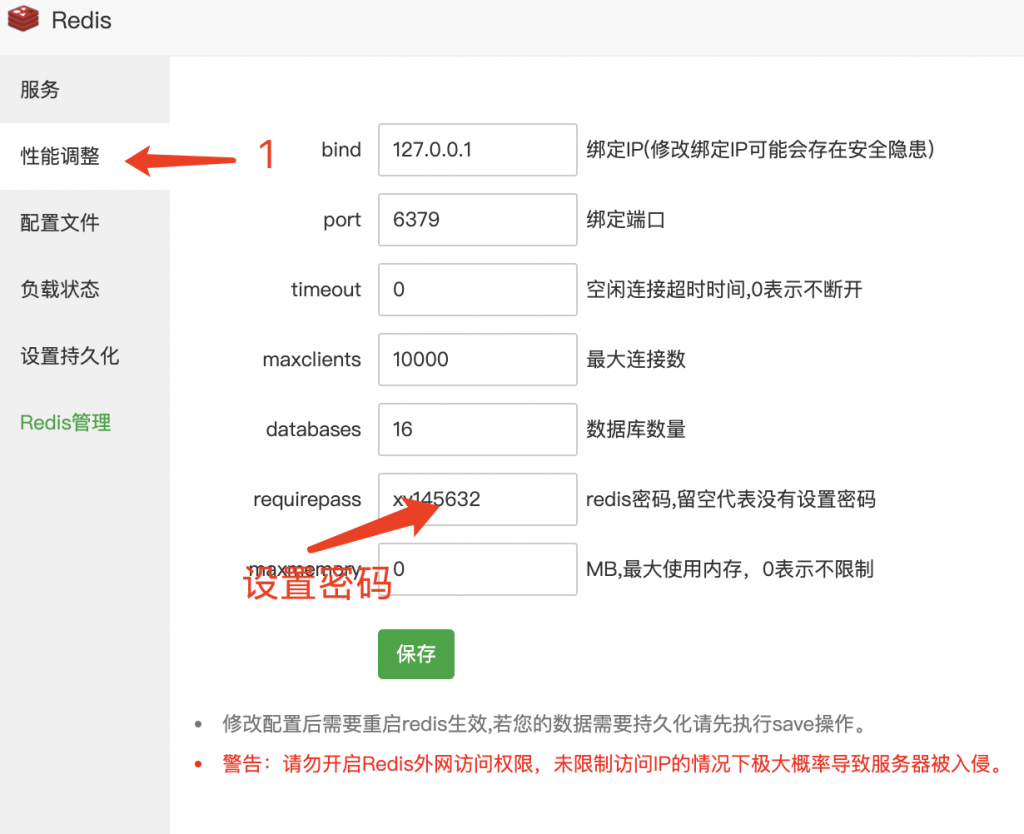This screenshot has width=1024, height=834.
Task: Click the 'MB,最大使用内存' description text
Action: point(729,569)
